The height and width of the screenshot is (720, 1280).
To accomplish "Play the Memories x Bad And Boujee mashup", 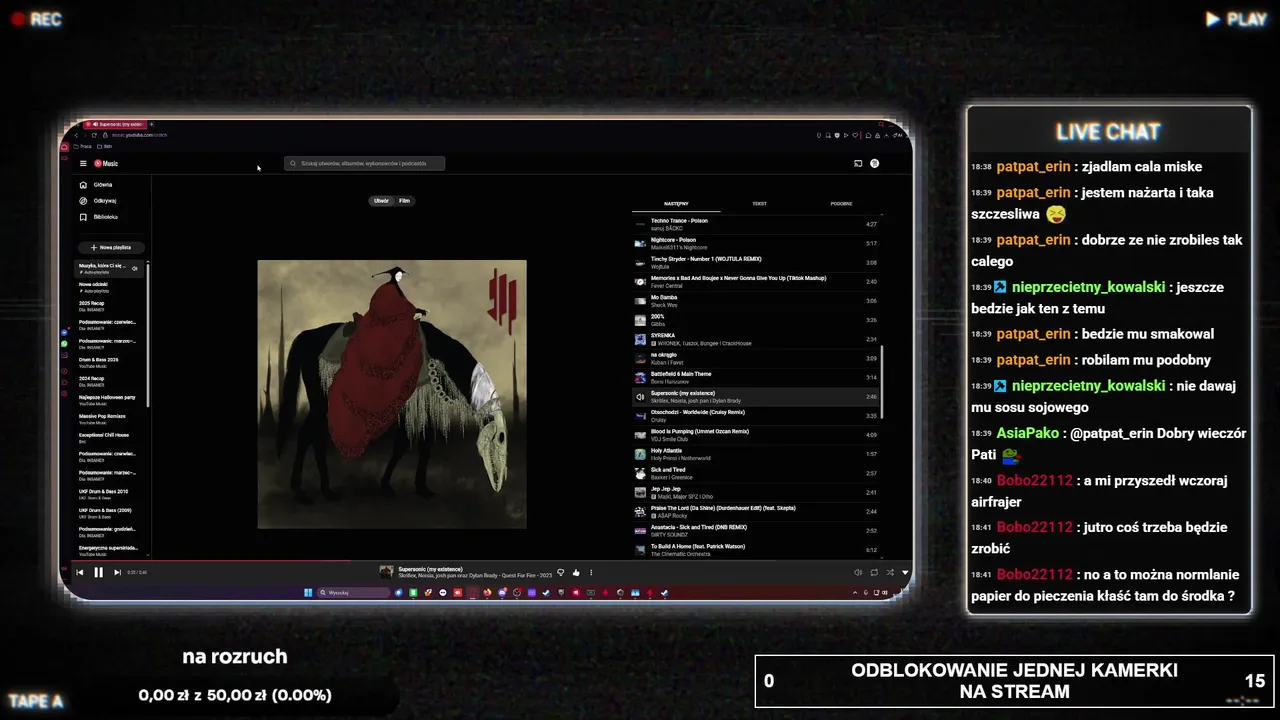I will [758, 281].
